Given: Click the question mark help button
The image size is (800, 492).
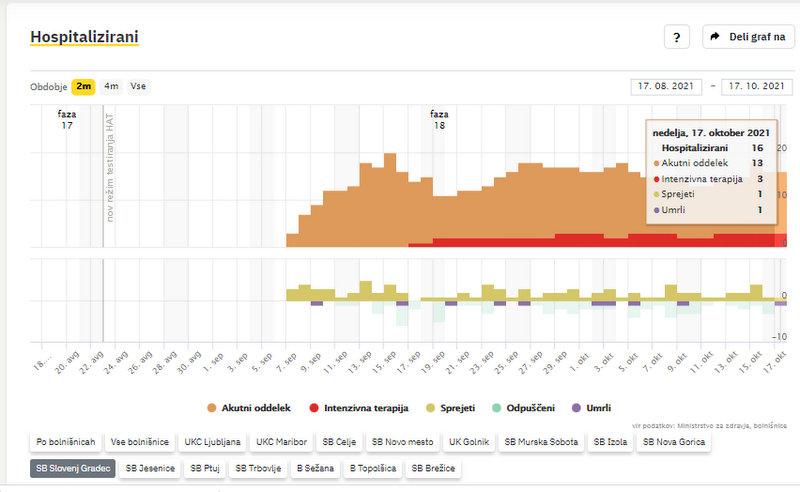Looking at the screenshot, I should 677,37.
